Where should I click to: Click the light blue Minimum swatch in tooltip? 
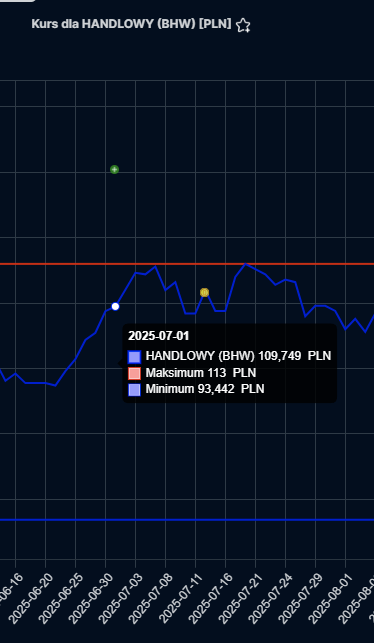tap(135, 390)
